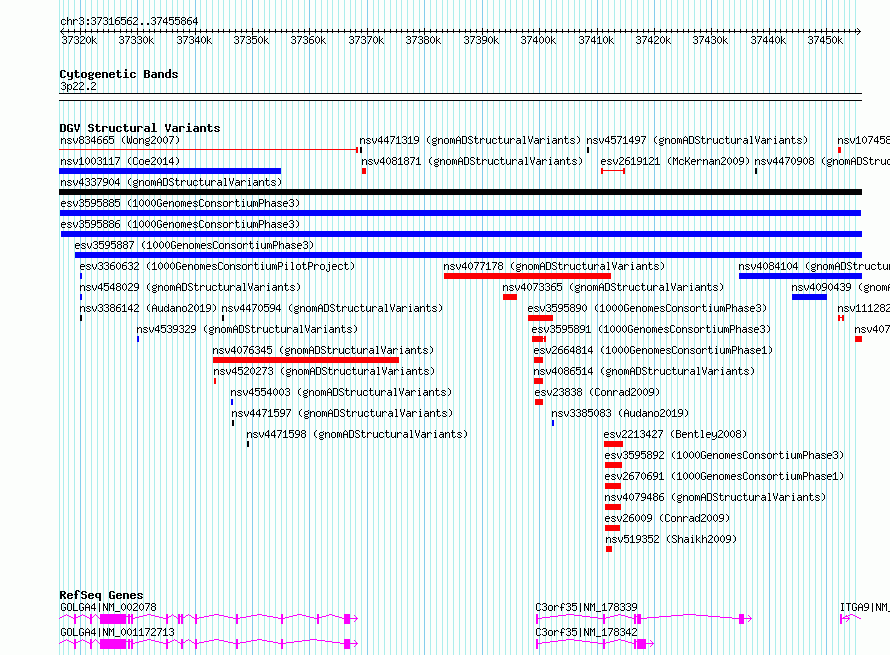
Task: Open the esv3595891 variant label
Action: (651, 329)
